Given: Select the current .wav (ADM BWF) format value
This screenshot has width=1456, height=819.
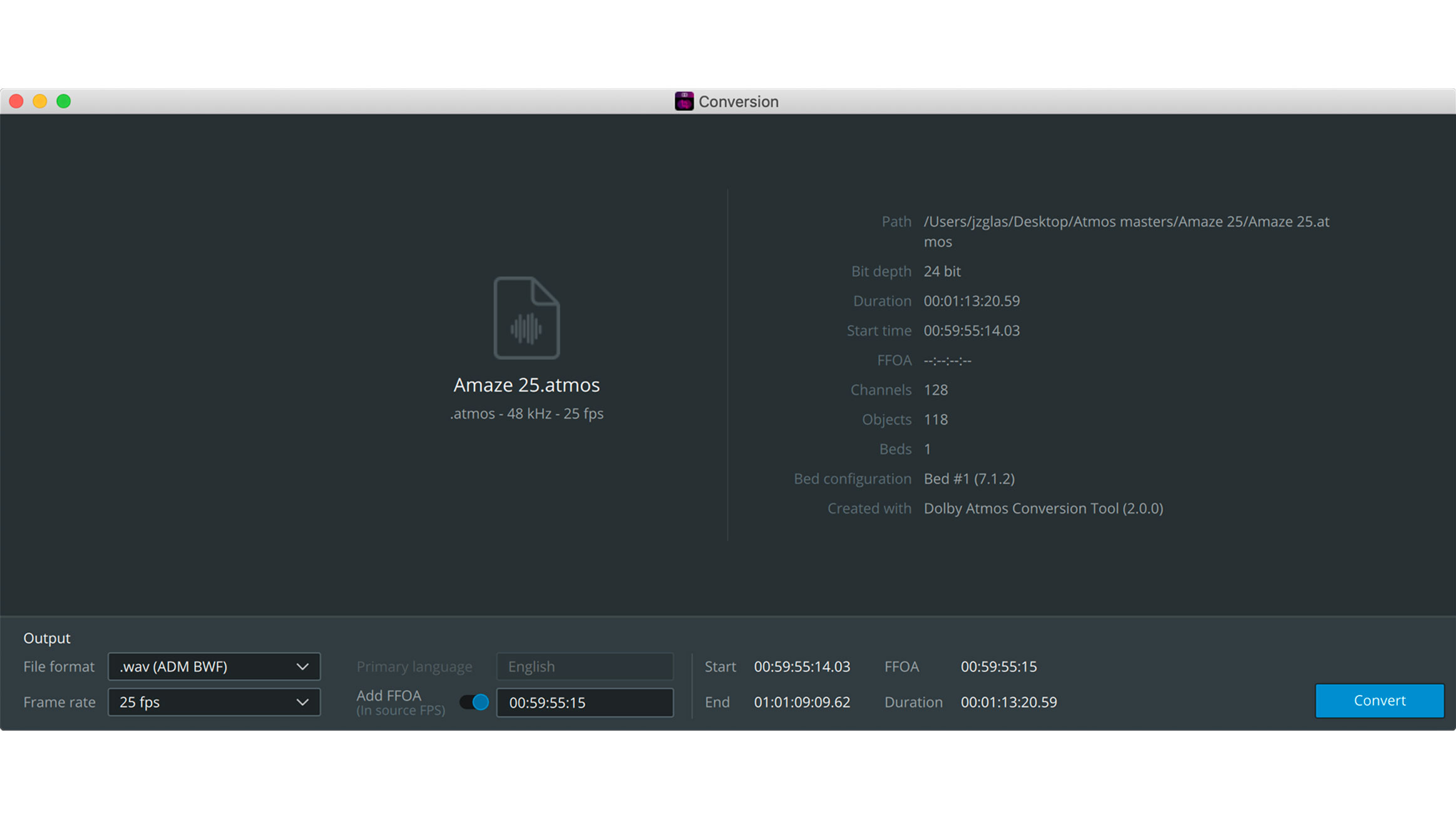Looking at the screenshot, I should click(x=173, y=666).
